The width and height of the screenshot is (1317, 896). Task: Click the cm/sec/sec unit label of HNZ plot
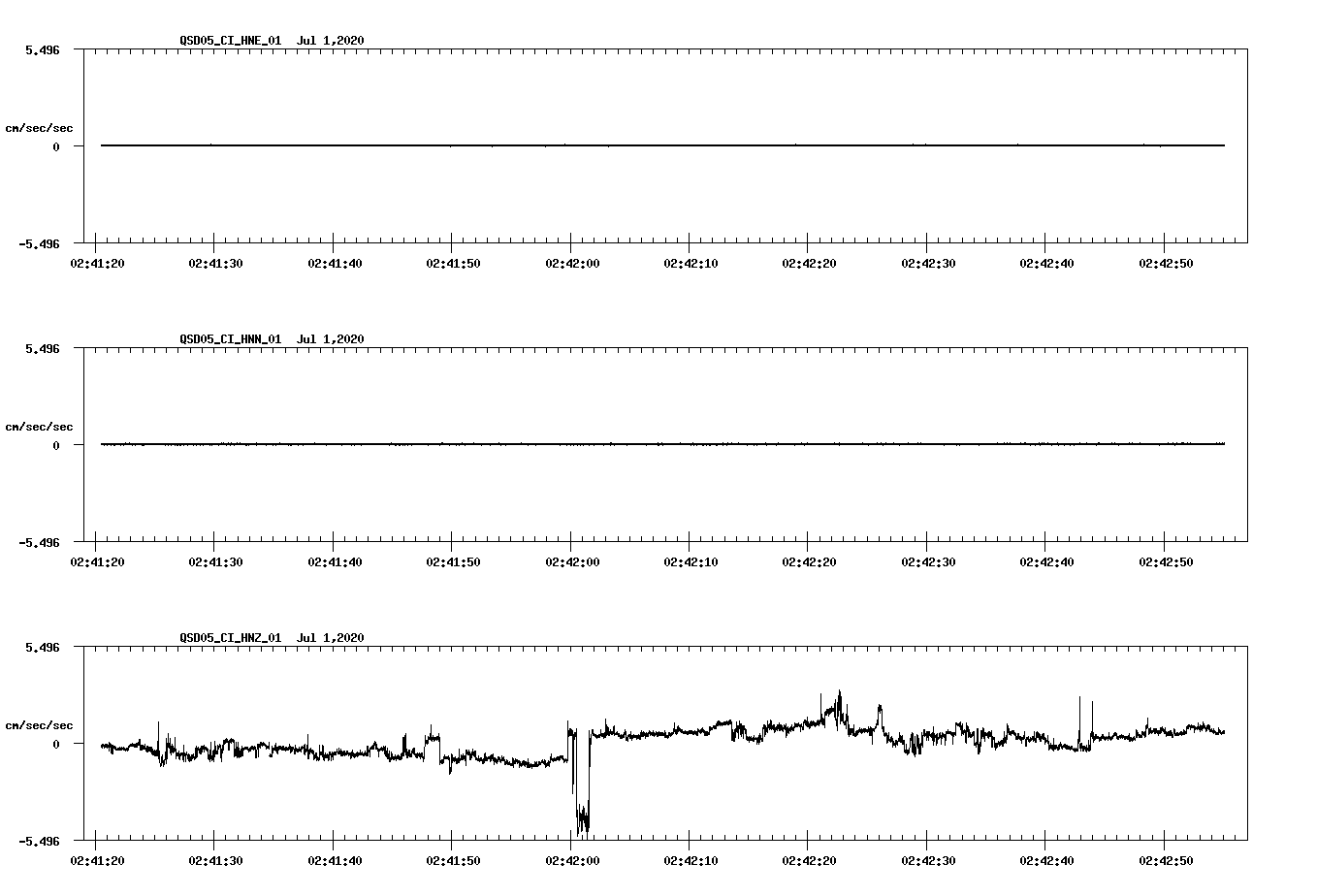click(39, 725)
